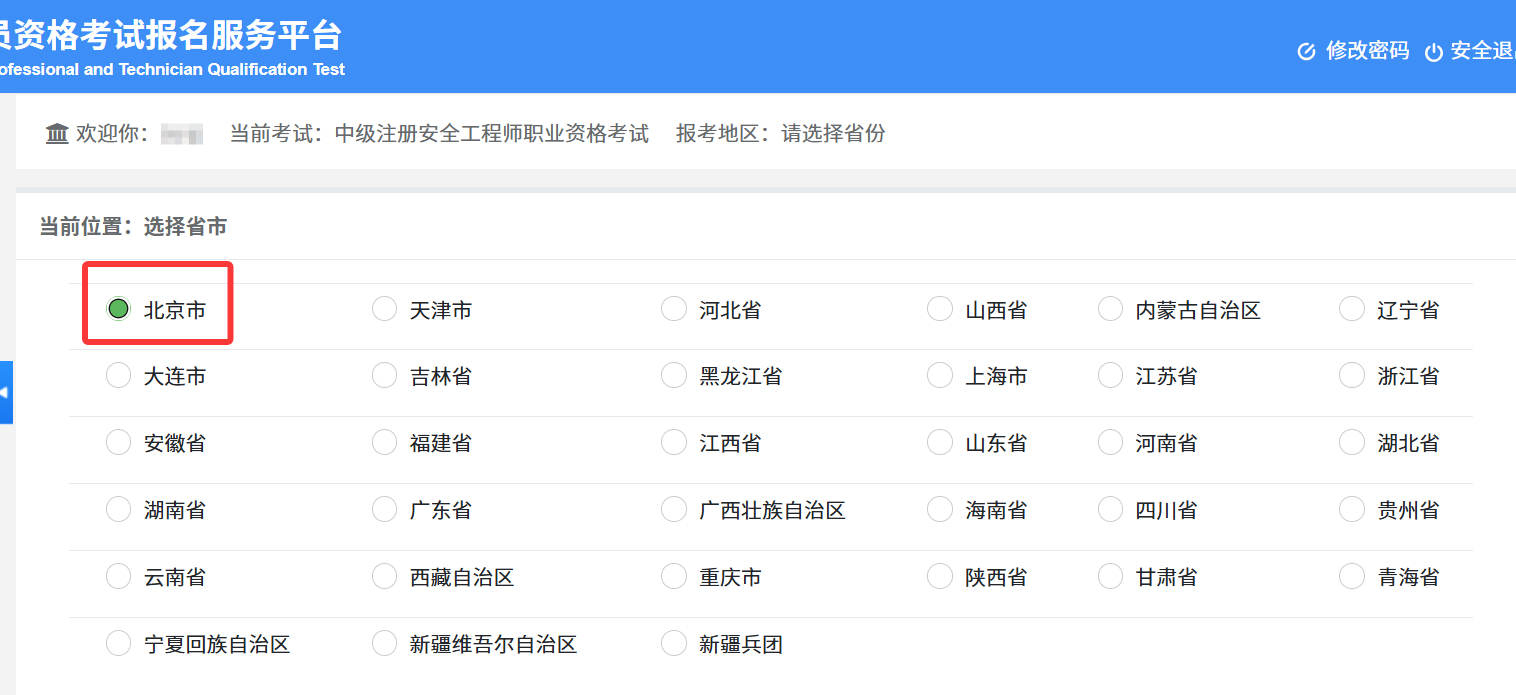The height and width of the screenshot is (695, 1516).
Task: Select 宁夏回族自治区
Action: 118,643
